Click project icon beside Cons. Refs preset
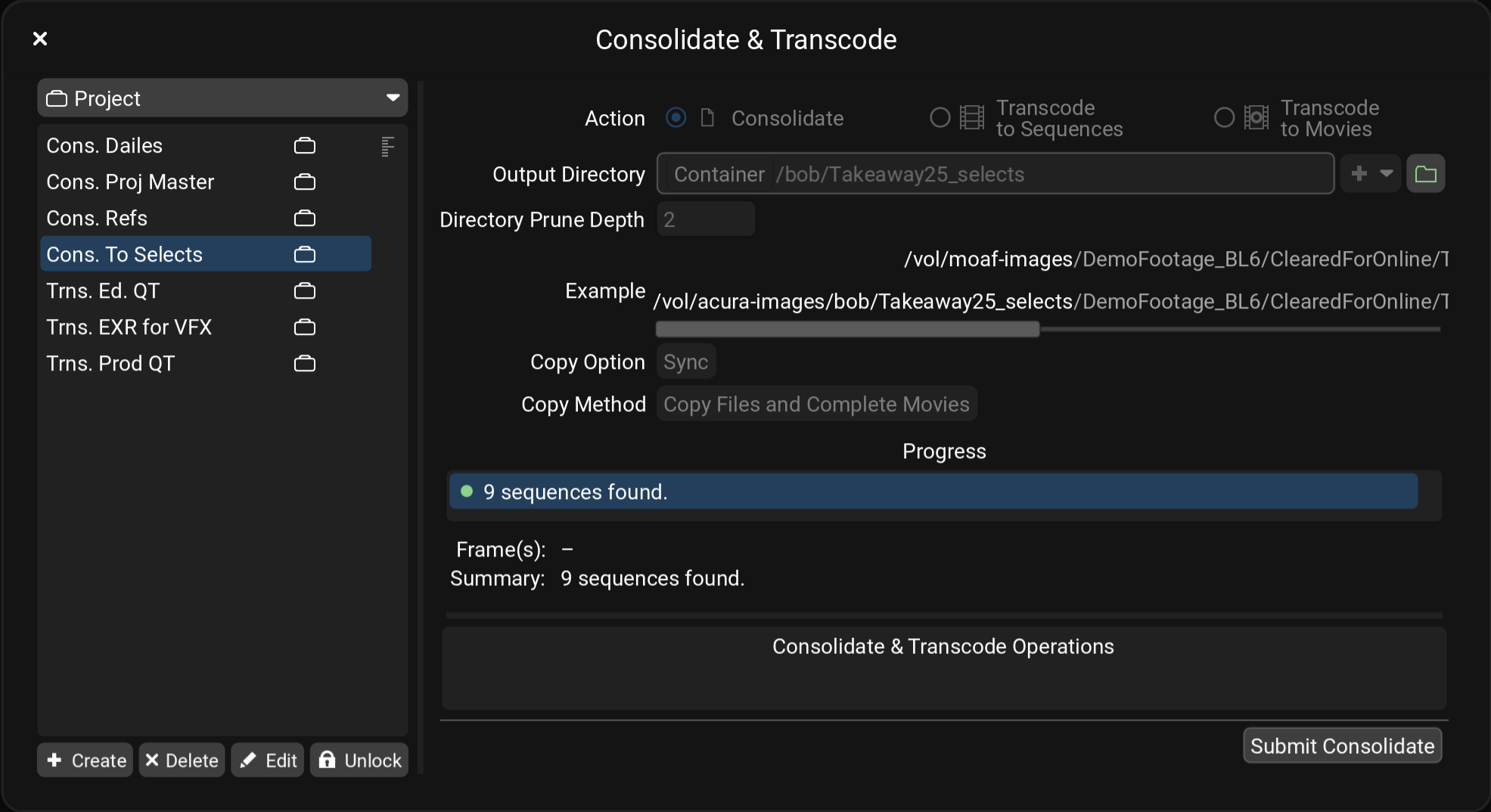Screen dimensions: 1491x812 click(304, 218)
